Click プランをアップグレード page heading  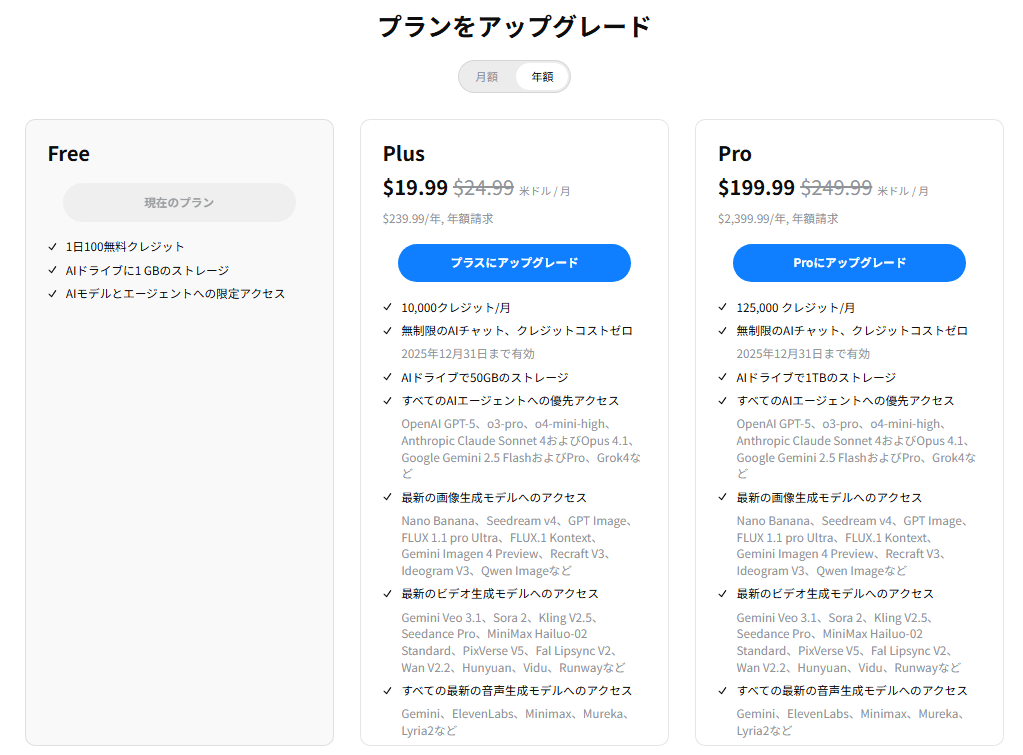(514, 27)
